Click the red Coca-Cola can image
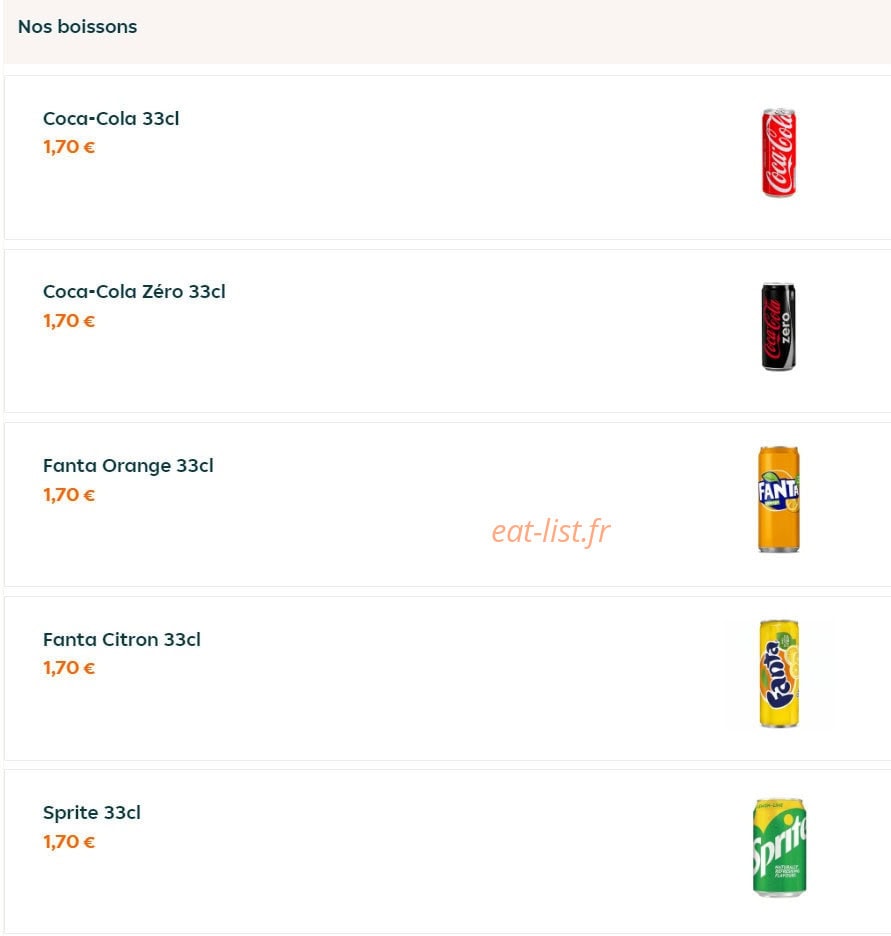The width and height of the screenshot is (891, 936). point(779,153)
